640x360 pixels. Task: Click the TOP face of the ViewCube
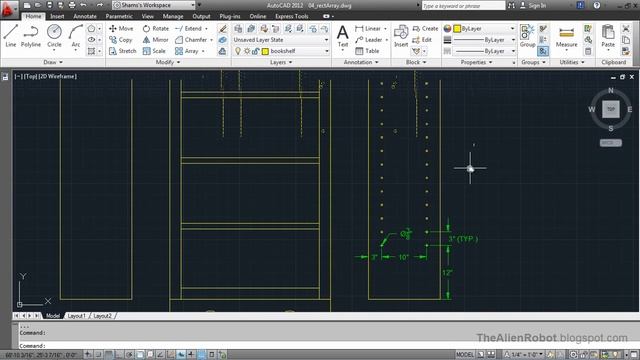pyautogui.click(x=611, y=109)
